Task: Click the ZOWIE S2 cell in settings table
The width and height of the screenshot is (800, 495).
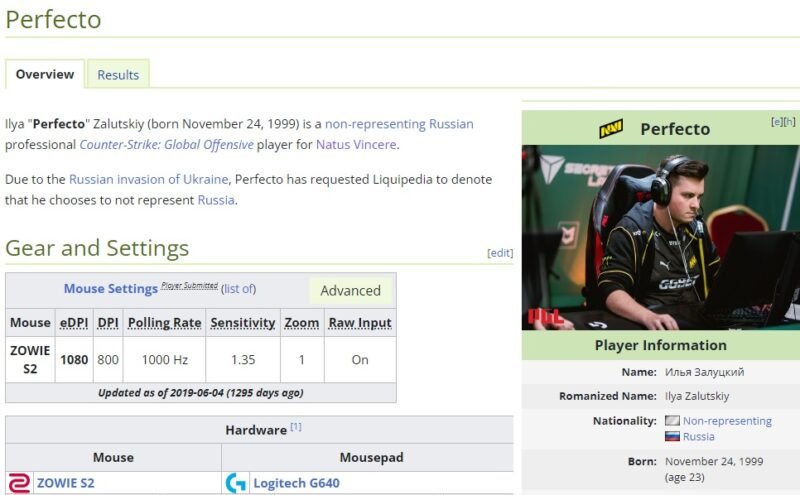Action: (x=30, y=360)
